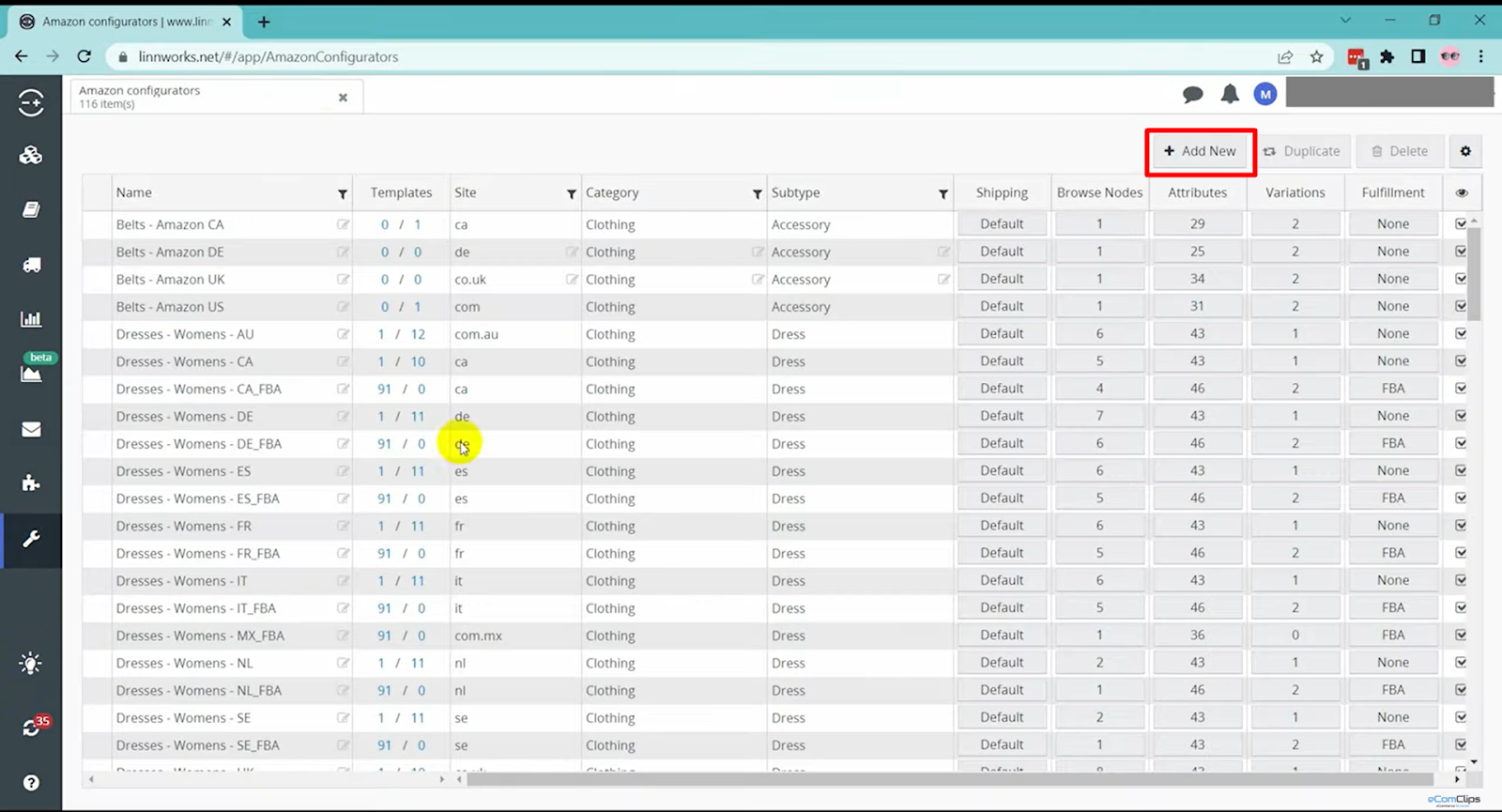The image size is (1502, 812).
Task: Toggle the checkbox for Dresses - Womens - AU
Action: point(1461,333)
